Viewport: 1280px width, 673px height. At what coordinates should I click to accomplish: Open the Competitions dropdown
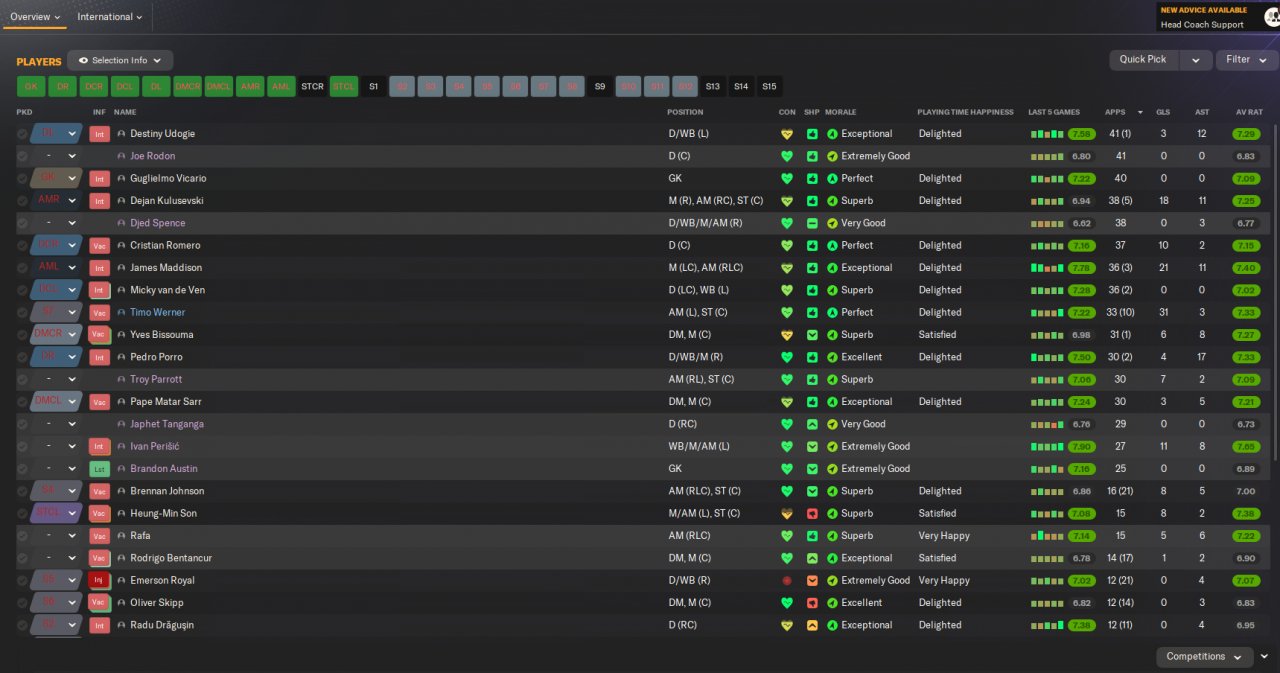point(1204,657)
